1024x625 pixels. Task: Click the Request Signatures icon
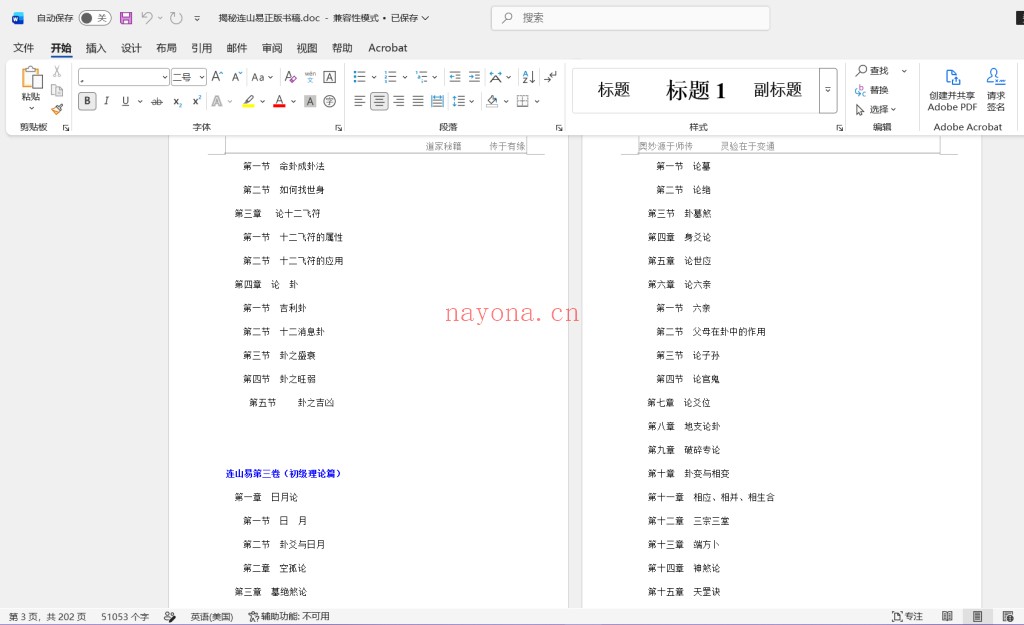(996, 90)
